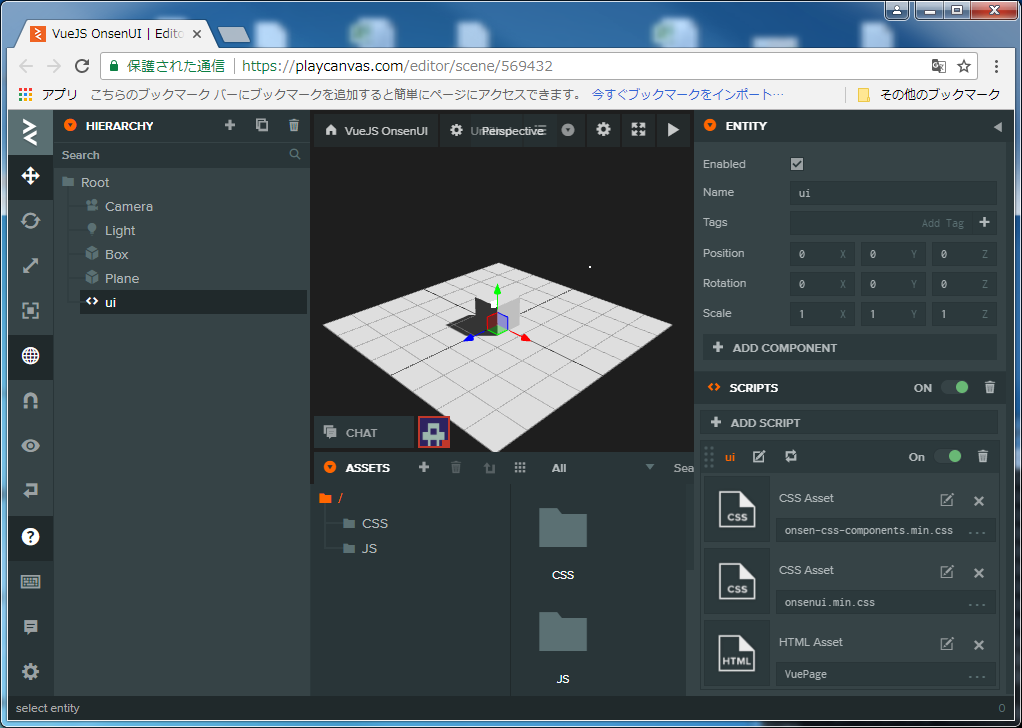Parse/refresh the ui script icon

point(791,457)
